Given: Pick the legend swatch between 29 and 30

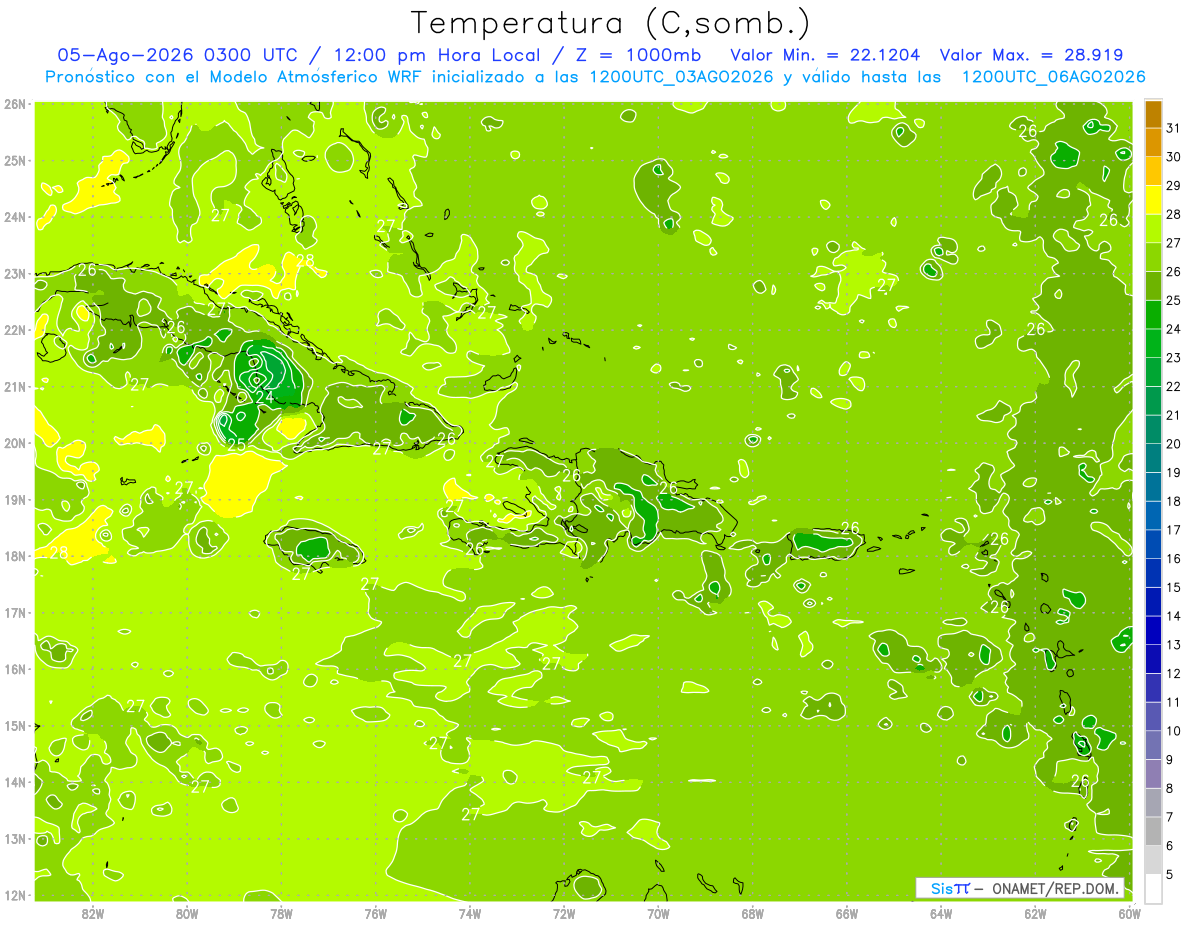Looking at the screenshot, I should [1153, 172].
